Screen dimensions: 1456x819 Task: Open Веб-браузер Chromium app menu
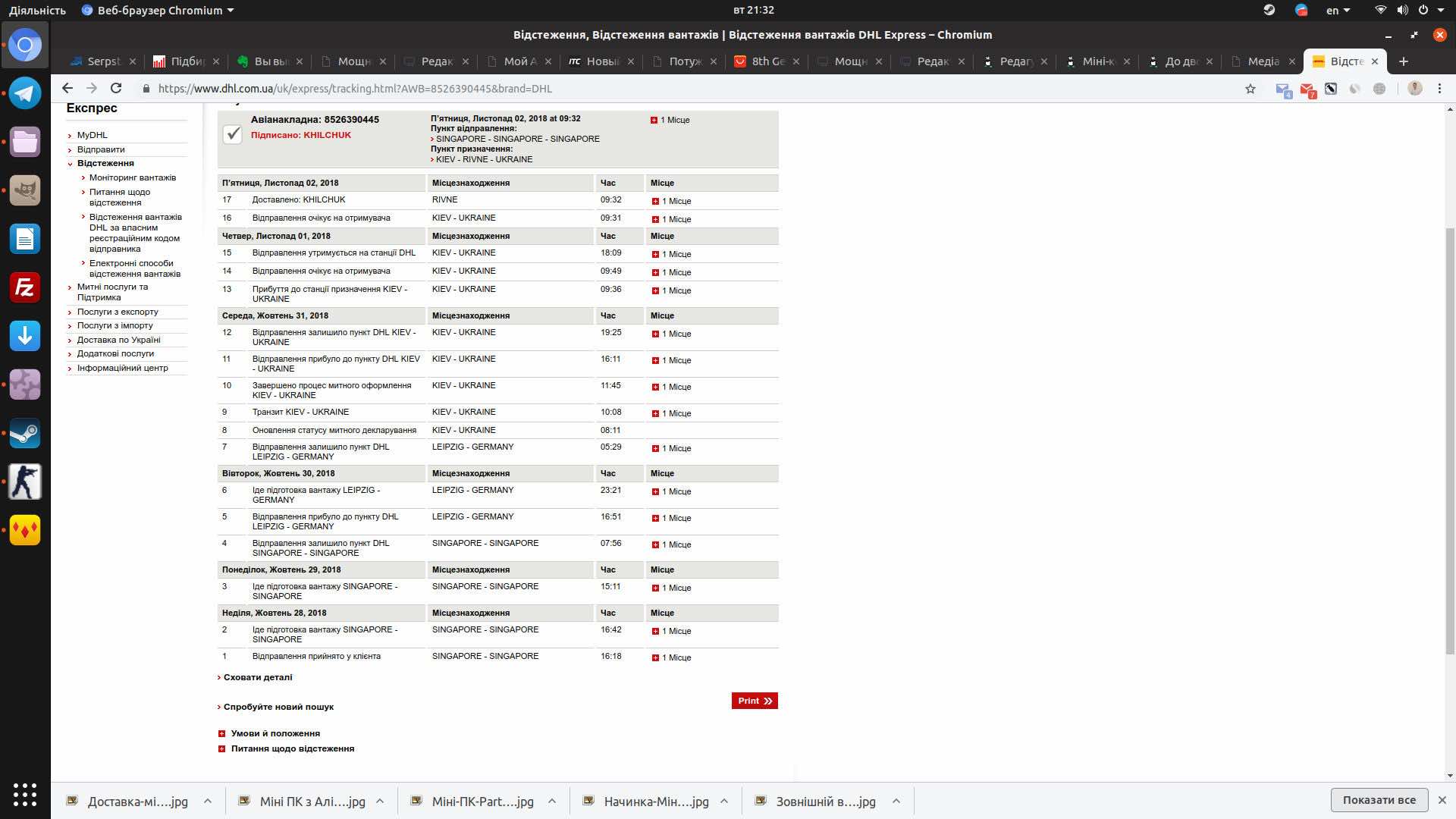[x=157, y=10]
